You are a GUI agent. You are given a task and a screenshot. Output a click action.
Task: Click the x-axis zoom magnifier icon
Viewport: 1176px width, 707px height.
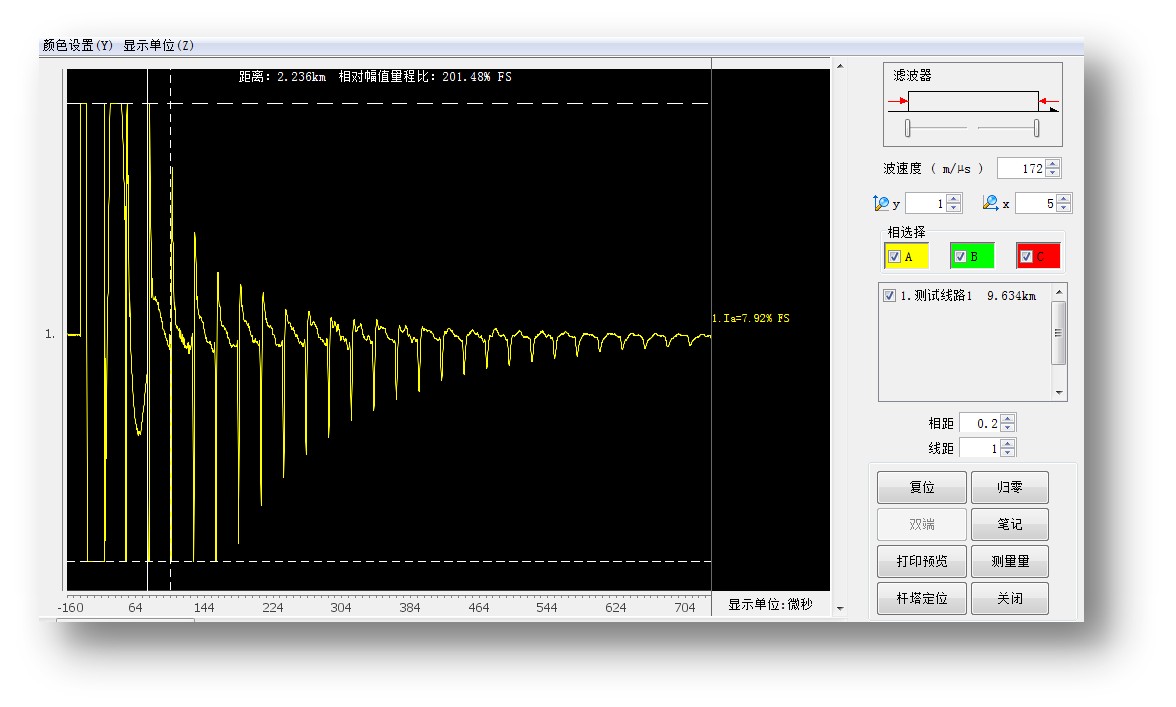[x=991, y=202]
